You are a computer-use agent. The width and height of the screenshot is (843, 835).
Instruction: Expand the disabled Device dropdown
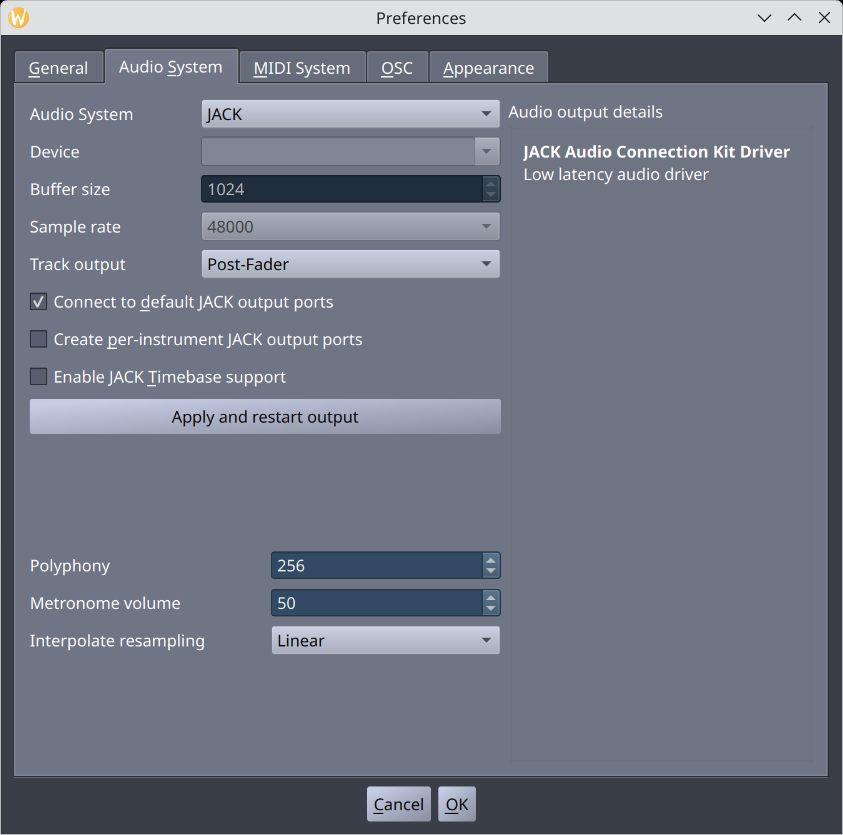coord(351,152)
